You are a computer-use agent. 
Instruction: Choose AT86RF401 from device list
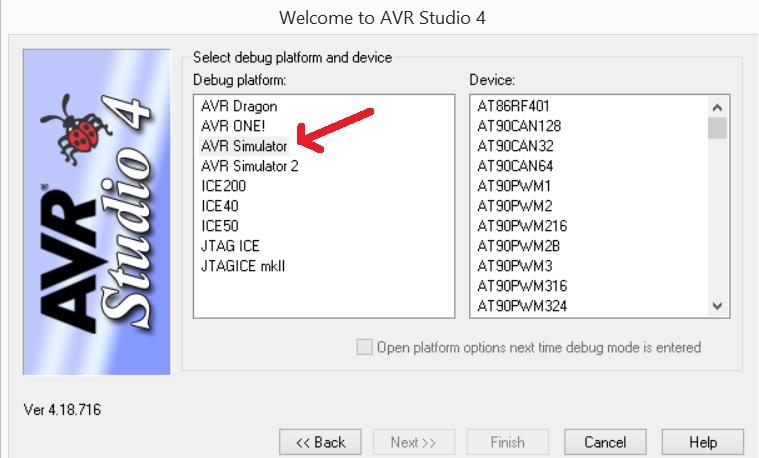(x=513, y=106)
